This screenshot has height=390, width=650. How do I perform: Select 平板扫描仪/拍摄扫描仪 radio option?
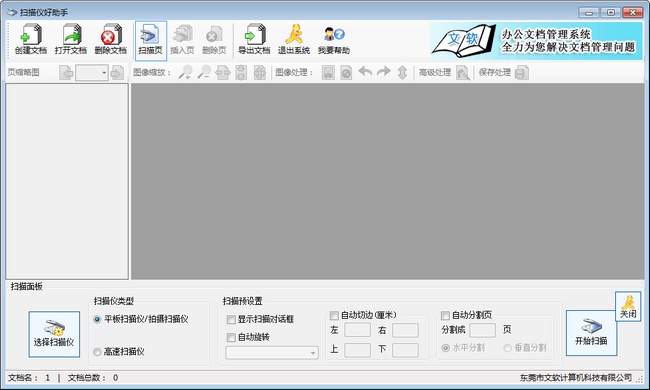pos(97,319)
